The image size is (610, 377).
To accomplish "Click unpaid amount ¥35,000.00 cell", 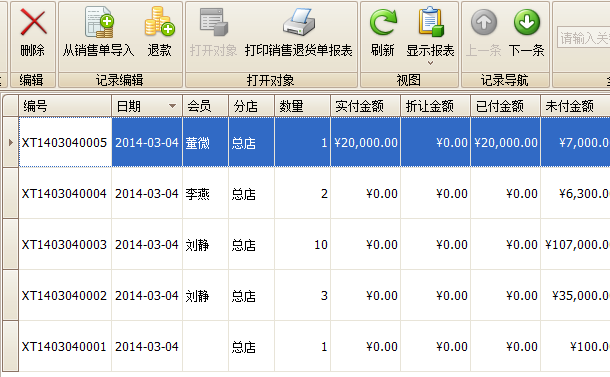I will 575,295.
